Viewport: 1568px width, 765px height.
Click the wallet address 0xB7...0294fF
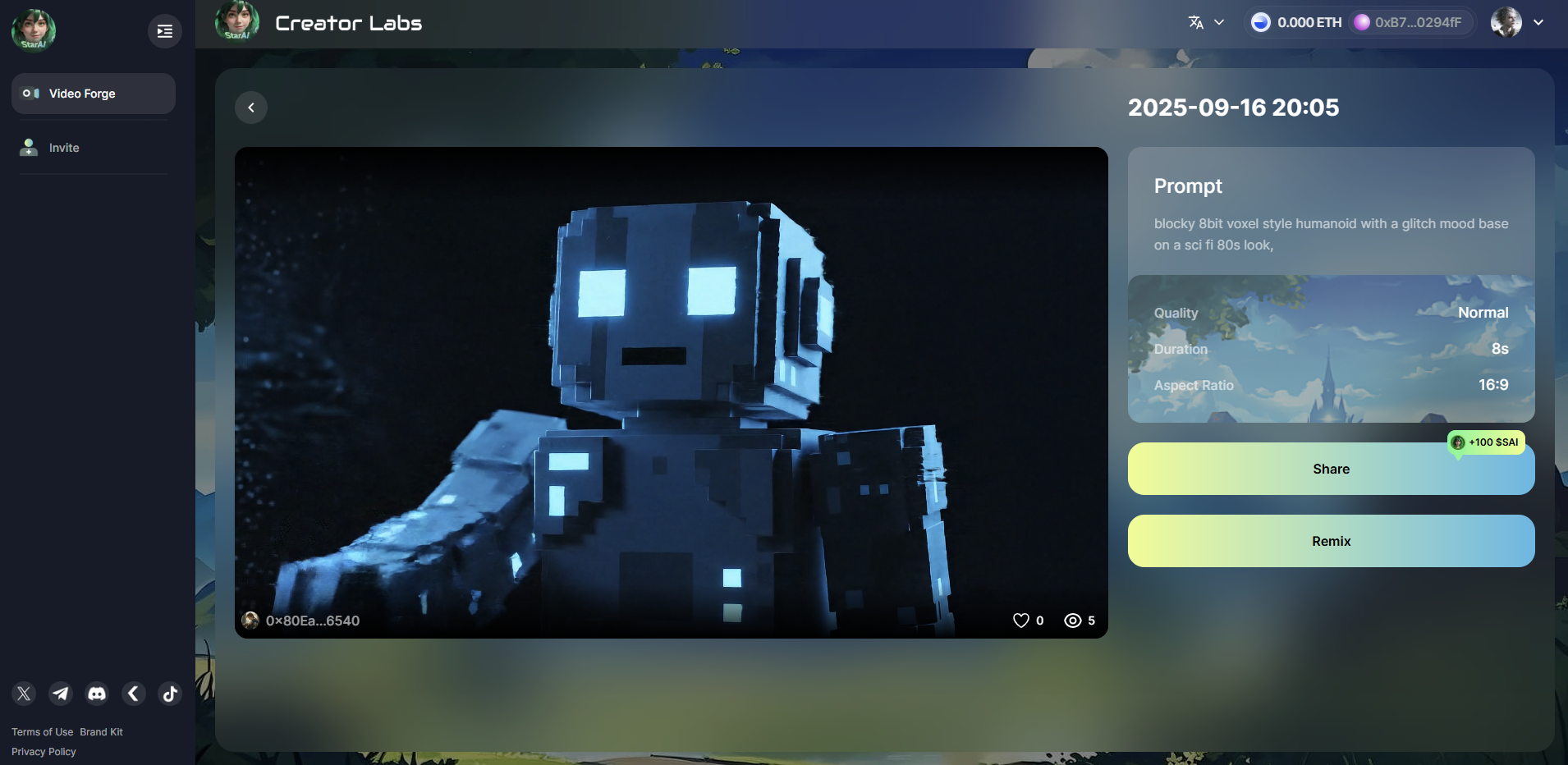click(1417, 23)
